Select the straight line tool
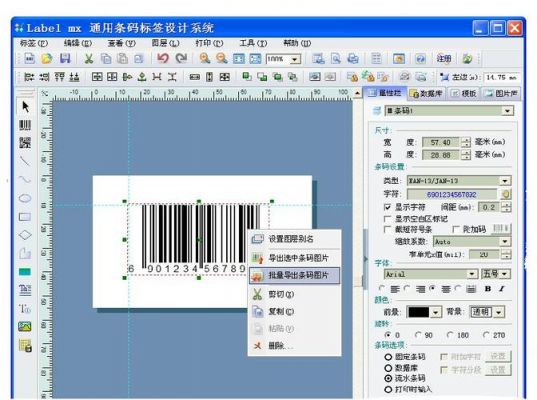 tap(25, 161)
